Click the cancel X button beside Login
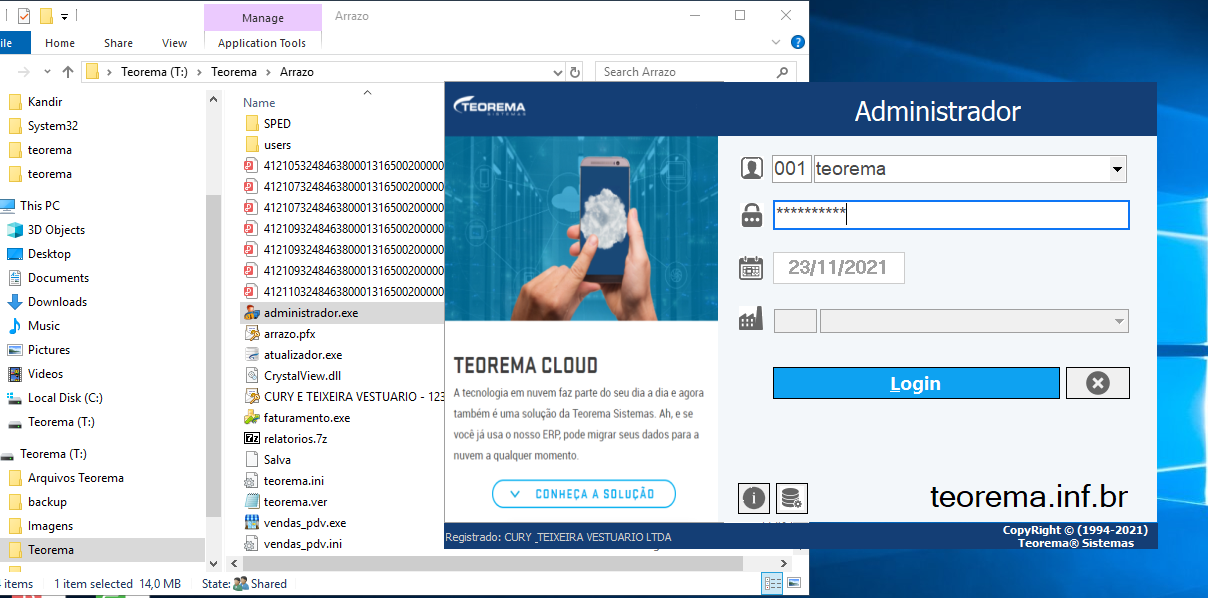1208x598 pixels. pos(1098,383)
